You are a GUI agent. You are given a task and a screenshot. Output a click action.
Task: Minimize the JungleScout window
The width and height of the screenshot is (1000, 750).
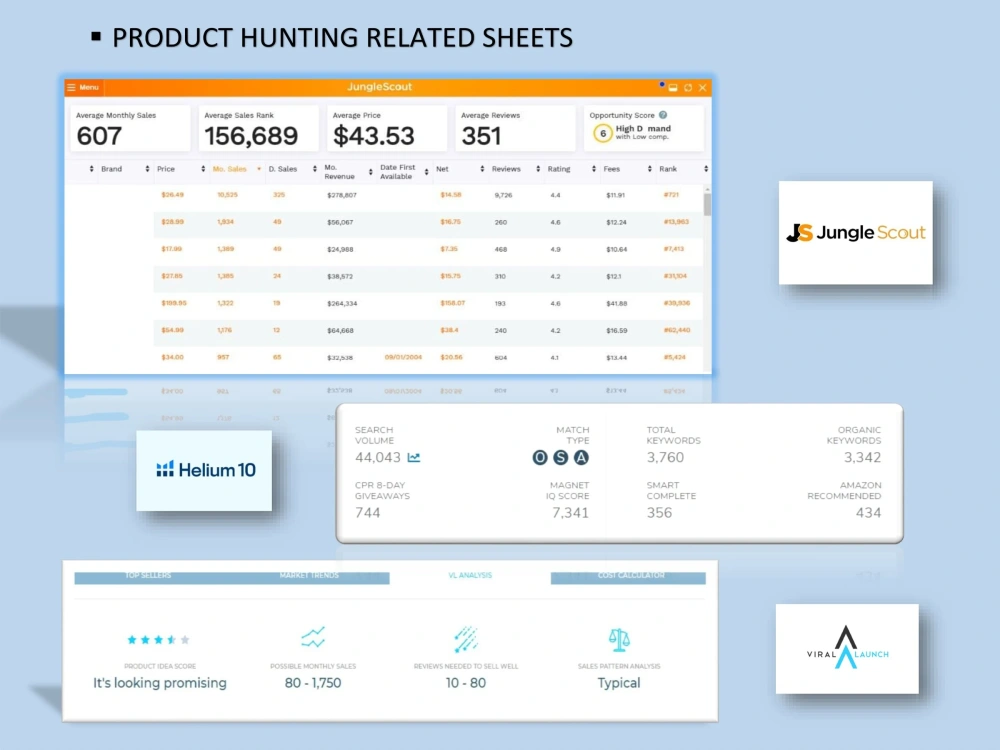(x=673, y=87)
